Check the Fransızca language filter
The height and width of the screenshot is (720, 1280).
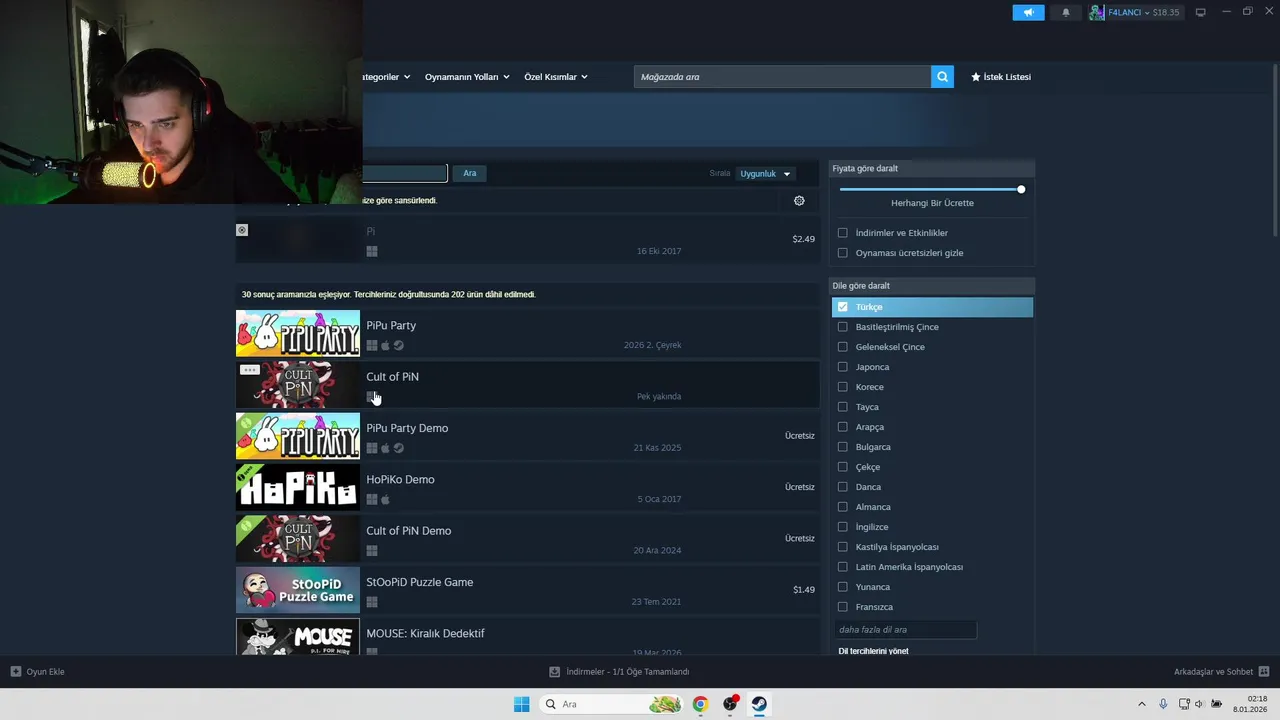click(843, 607)
